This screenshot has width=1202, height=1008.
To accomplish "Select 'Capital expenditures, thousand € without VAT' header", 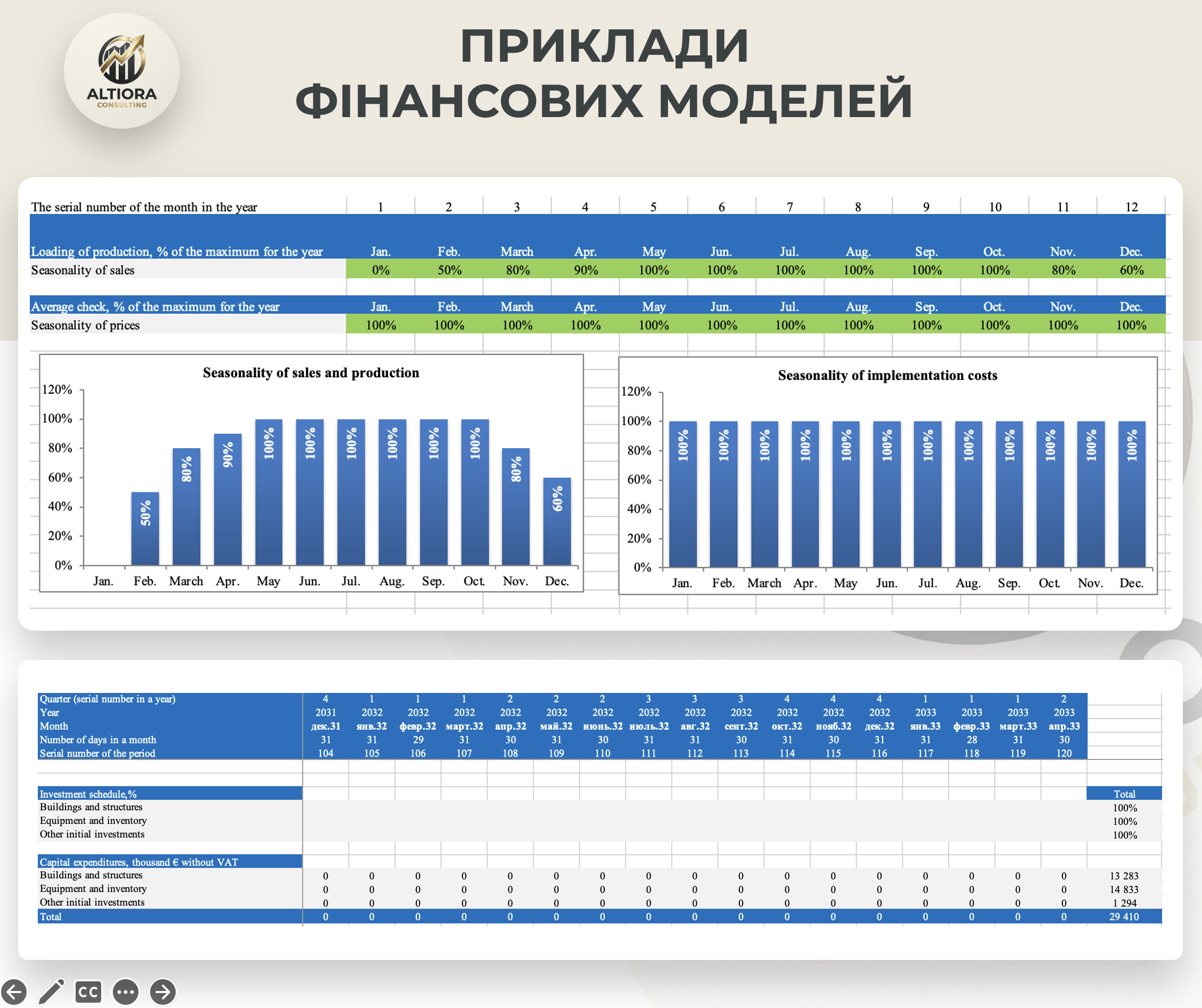I will (169, 862).
